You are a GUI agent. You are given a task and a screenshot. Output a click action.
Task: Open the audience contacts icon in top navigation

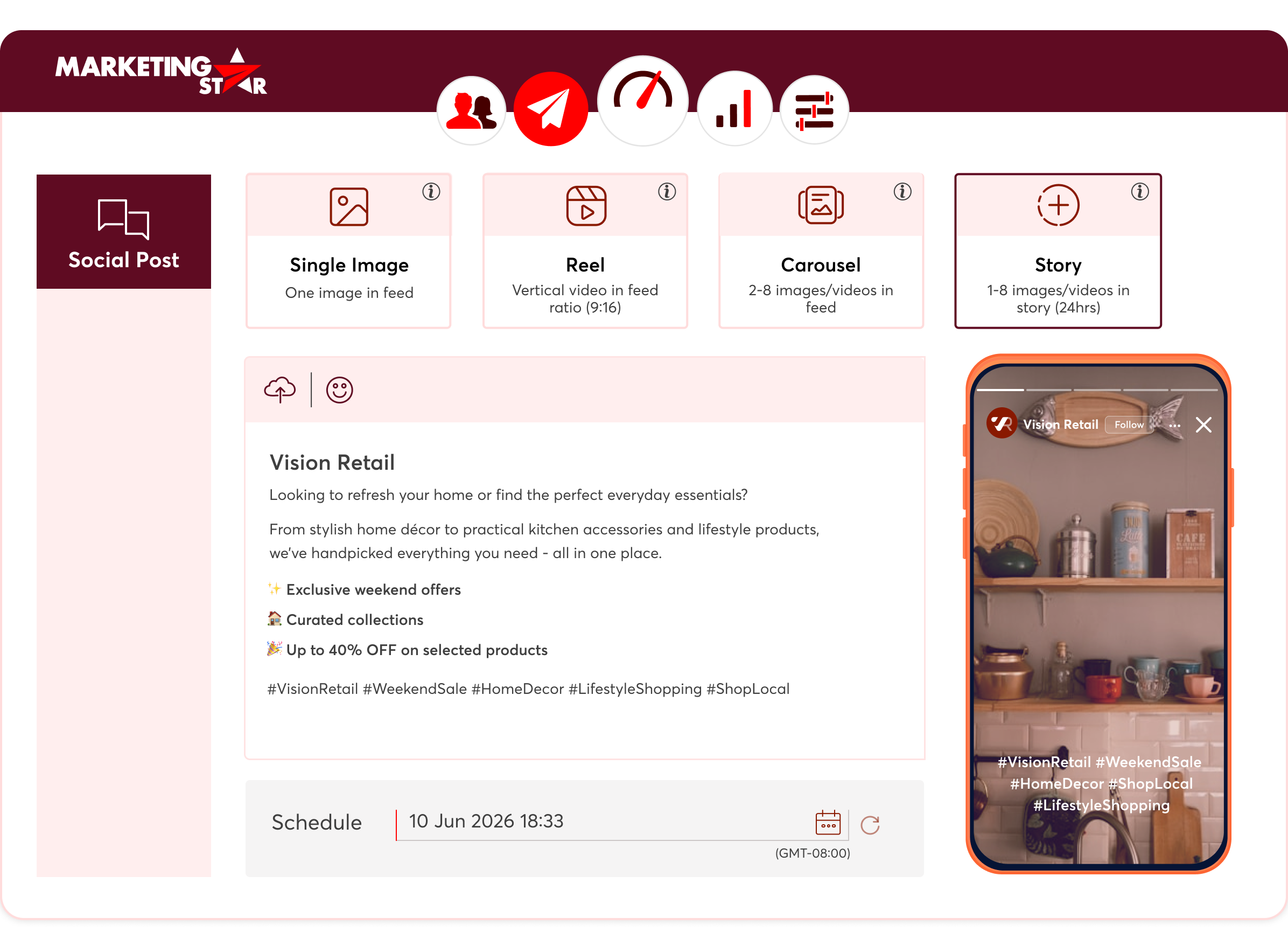pos(471,110)
